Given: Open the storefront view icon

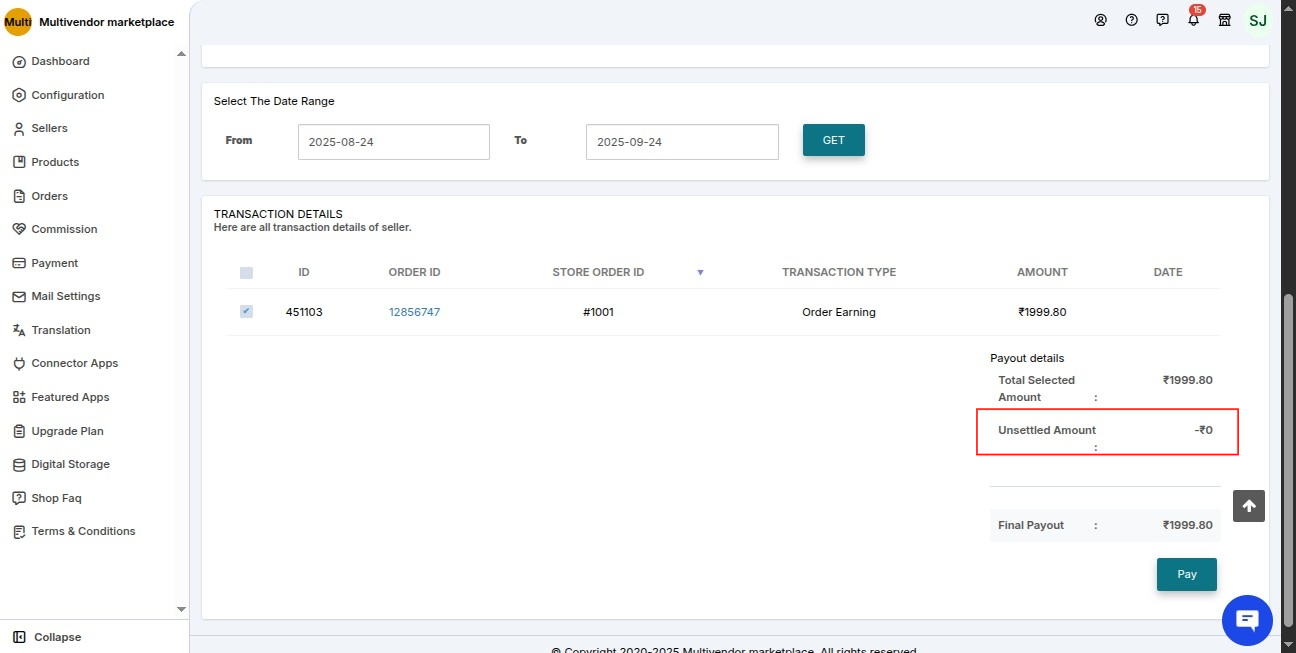Looking at the screenshot, I should (x=1224, y=20).
